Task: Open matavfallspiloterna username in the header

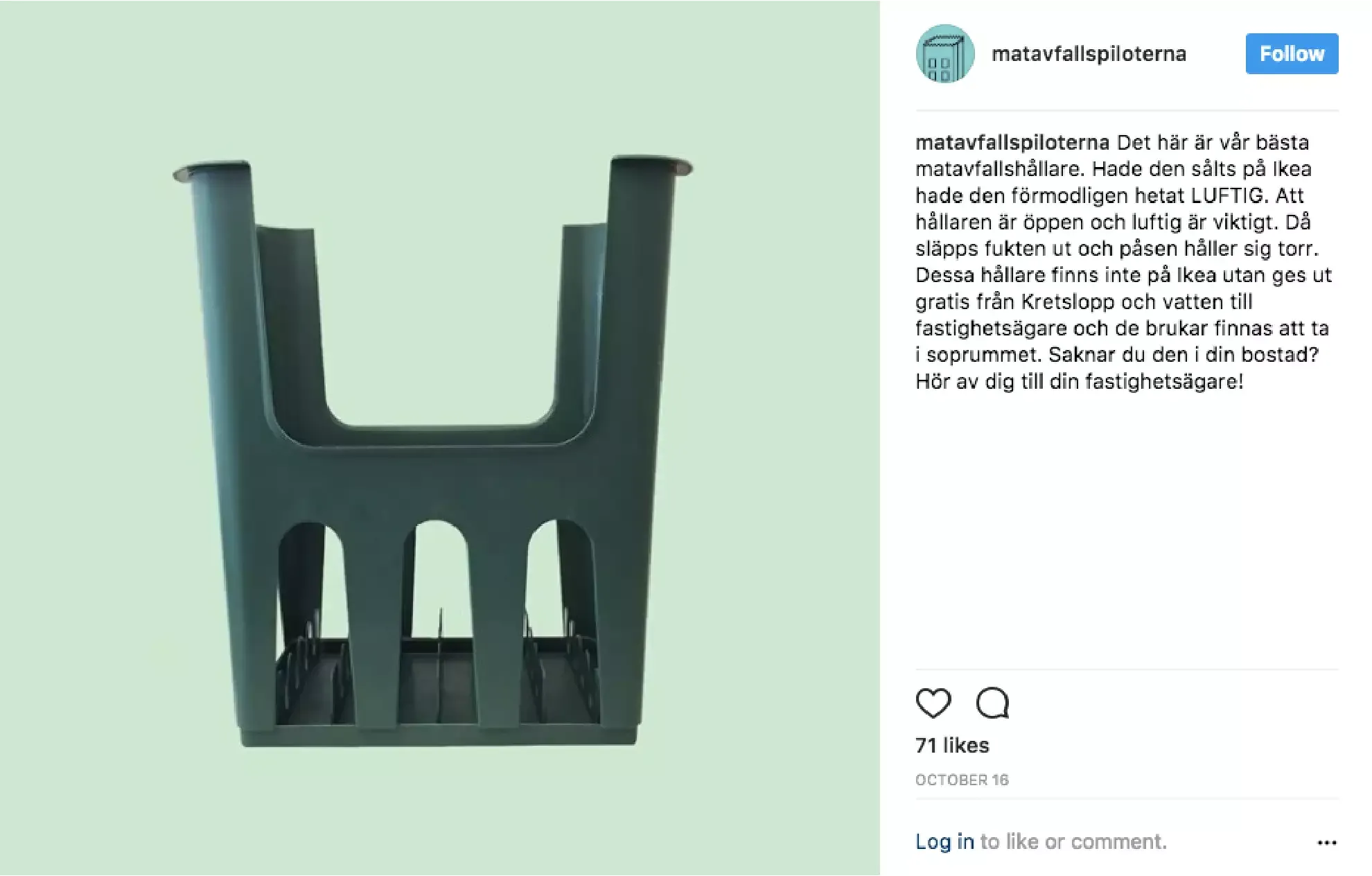Action: (1089, 54)
